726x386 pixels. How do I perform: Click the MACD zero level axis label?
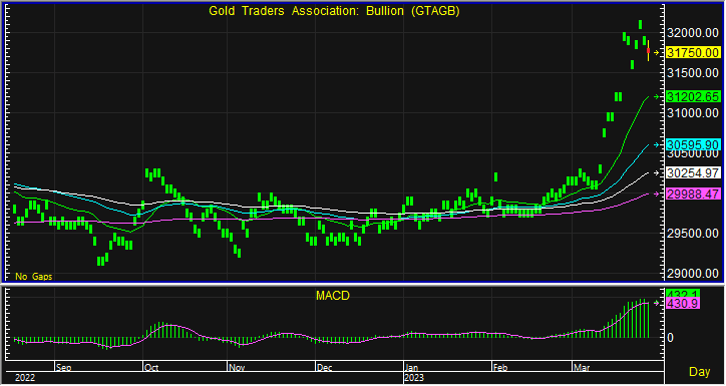670,337
